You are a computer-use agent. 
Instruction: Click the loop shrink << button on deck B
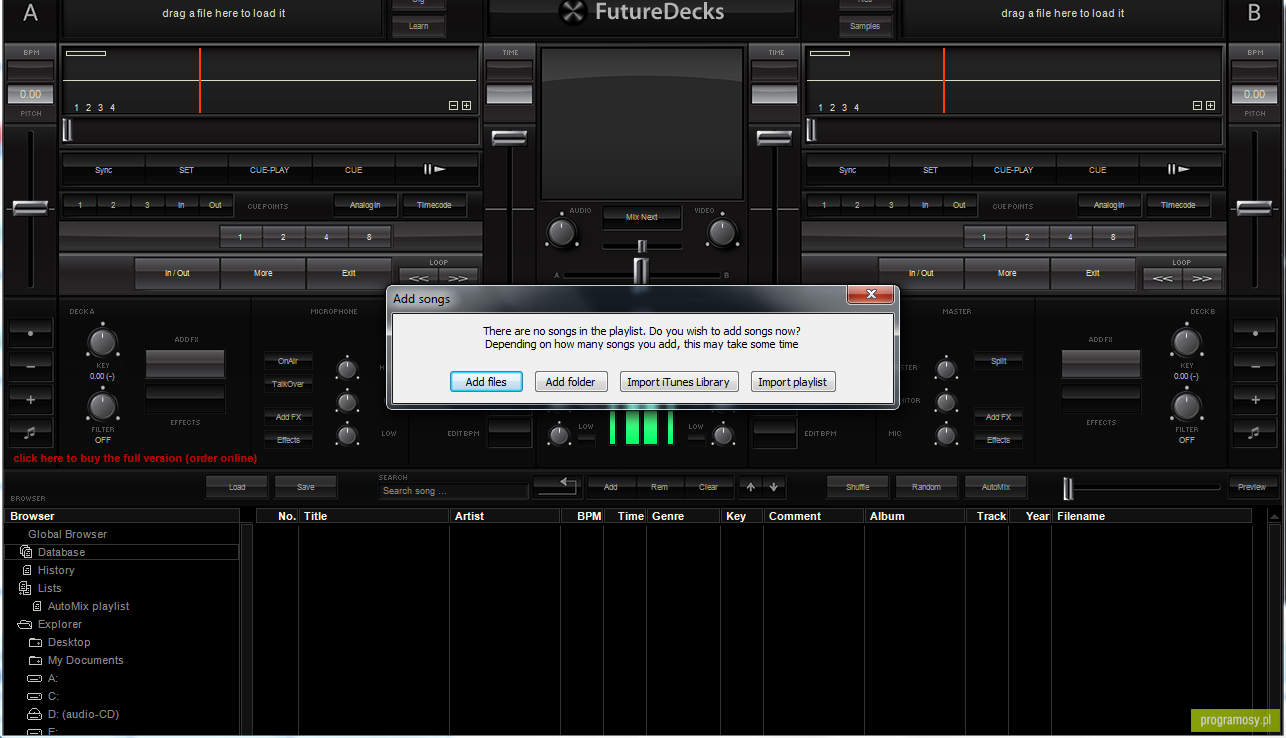[x=1163, y=278]
